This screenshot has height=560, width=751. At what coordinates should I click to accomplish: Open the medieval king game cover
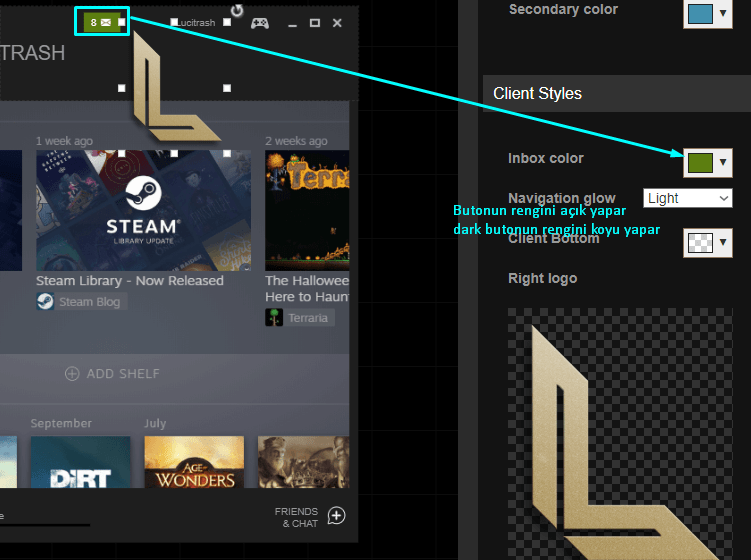pyautogui.click(x=304, y=462)
